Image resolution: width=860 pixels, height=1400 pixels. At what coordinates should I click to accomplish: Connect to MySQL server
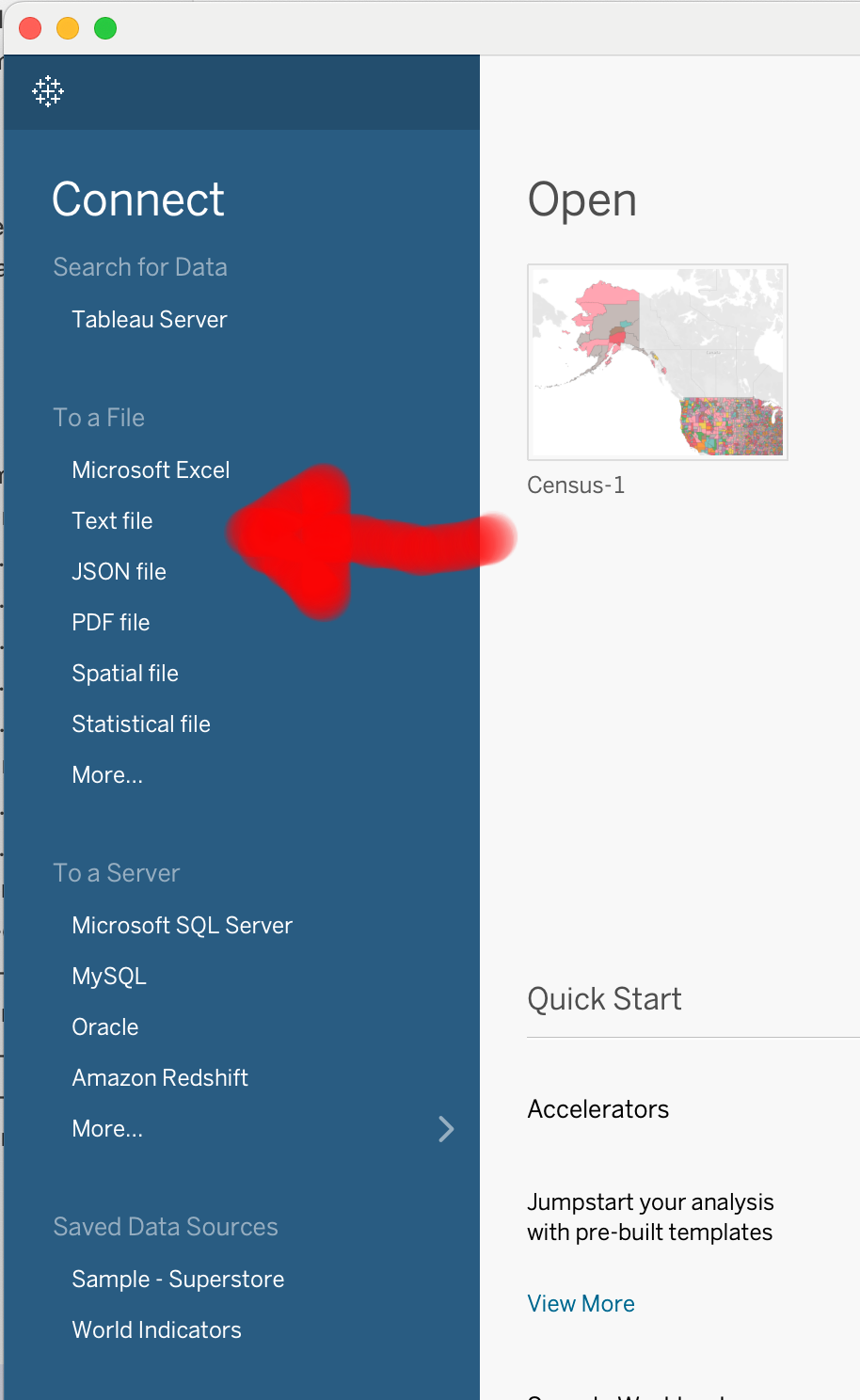pyautogui.click(x=109, y=977)
